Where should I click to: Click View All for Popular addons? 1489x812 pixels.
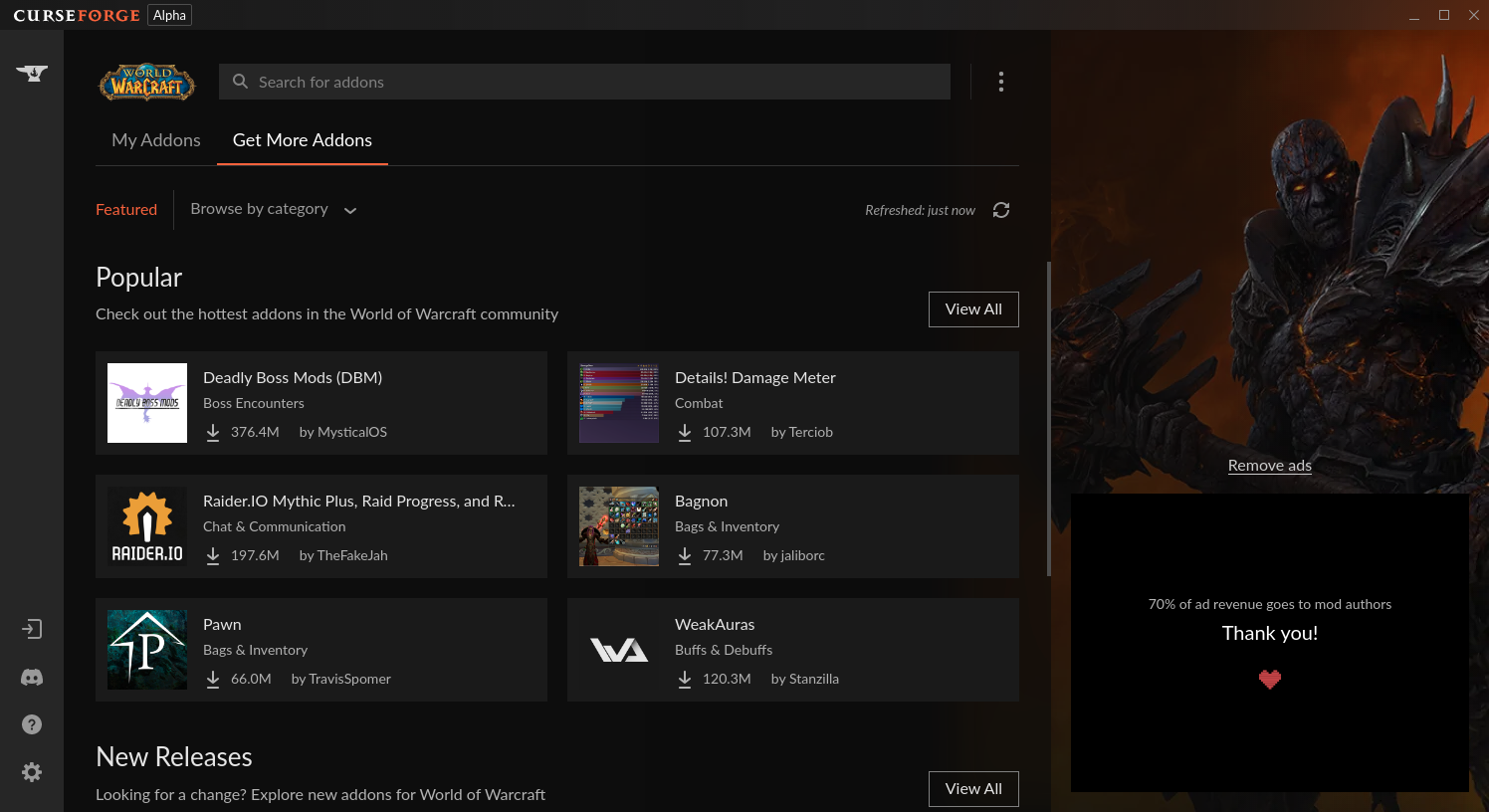pyautogui.click(x=973, y=309)
